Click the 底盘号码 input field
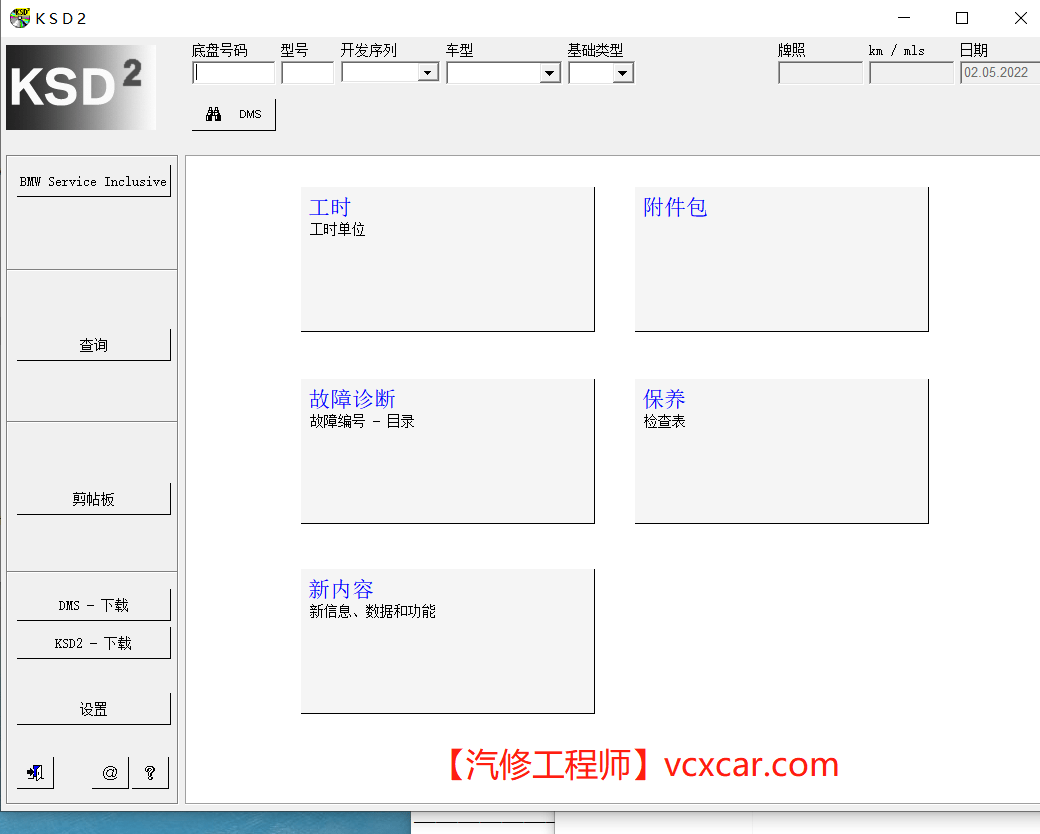 point(233,72)
